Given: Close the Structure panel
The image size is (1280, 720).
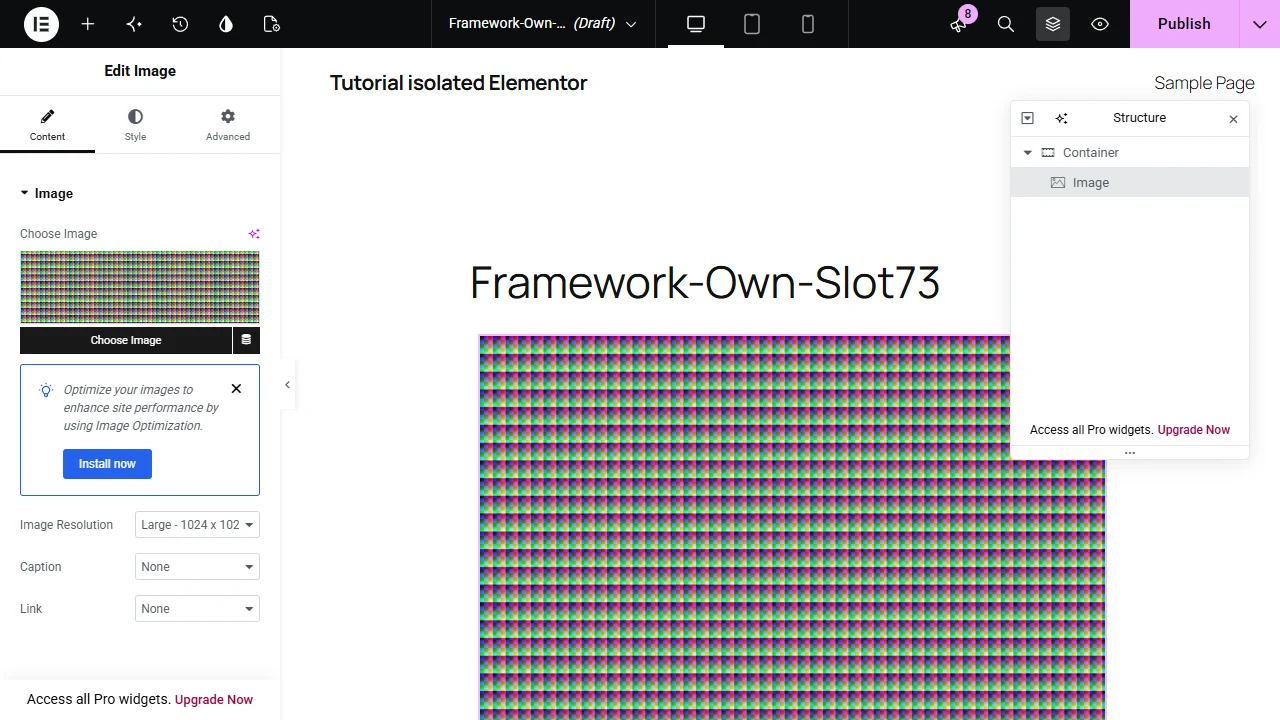Looking at the screenshot, I should coord(1233,119).
